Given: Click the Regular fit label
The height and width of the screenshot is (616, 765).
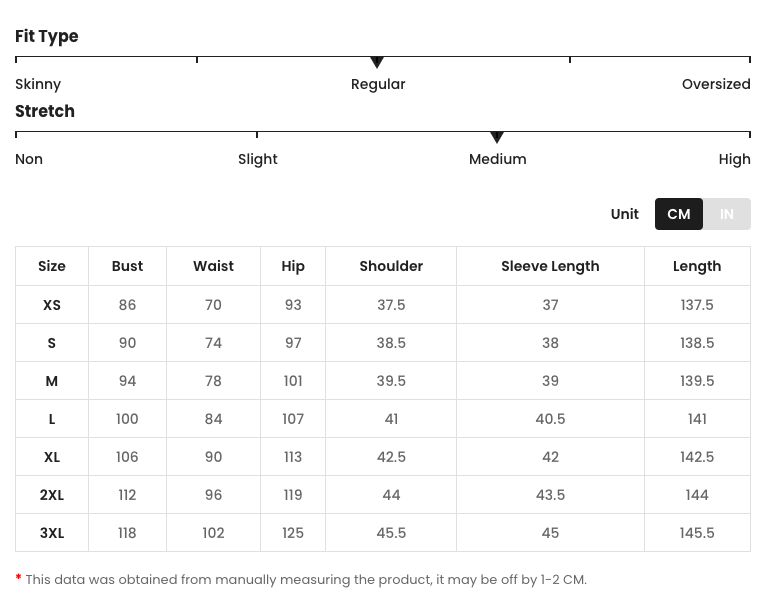Looking at the screenshot, I should pyautogui.click(x=378, y=84).
